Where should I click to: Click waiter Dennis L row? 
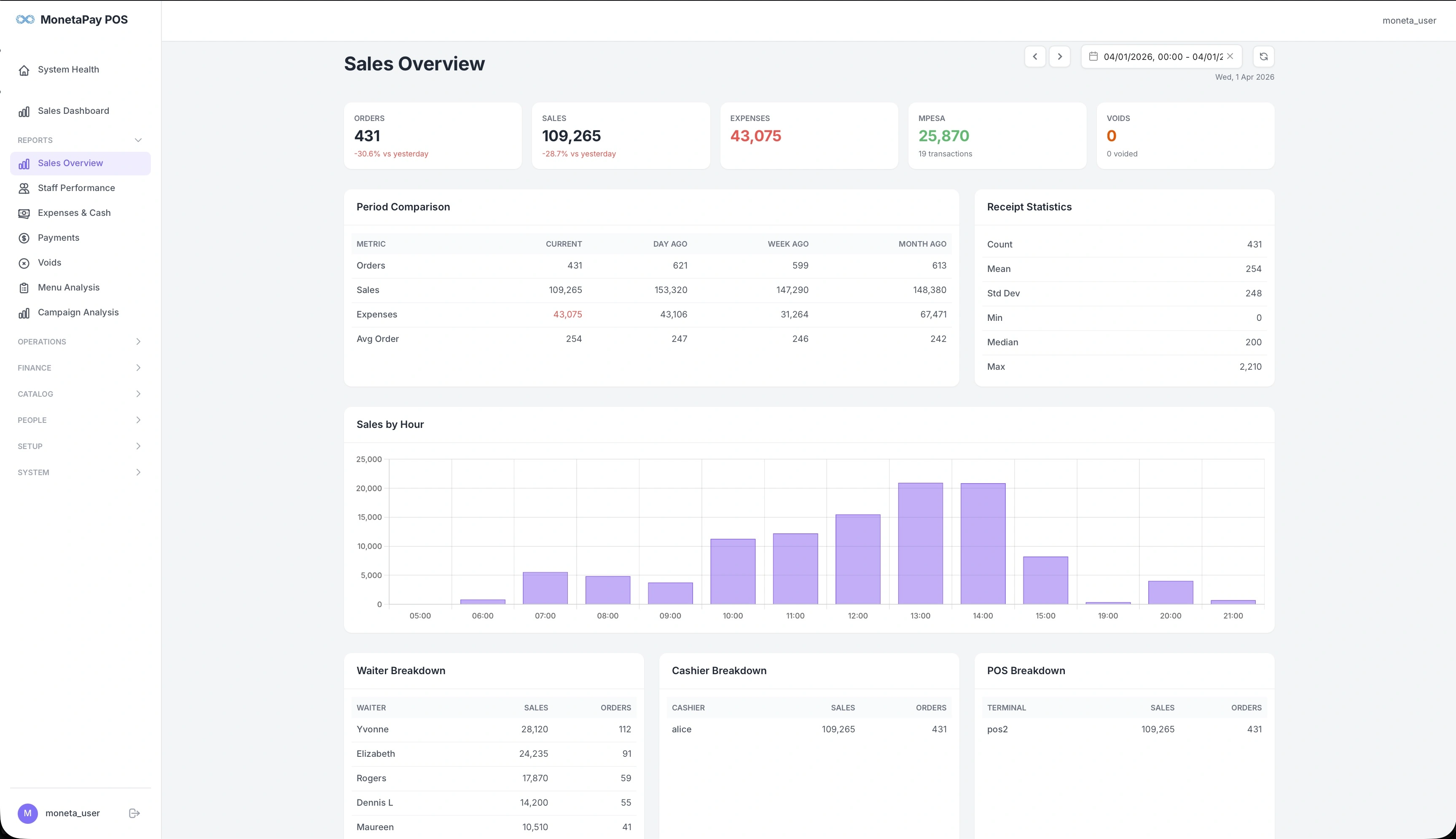click(494, 803)
